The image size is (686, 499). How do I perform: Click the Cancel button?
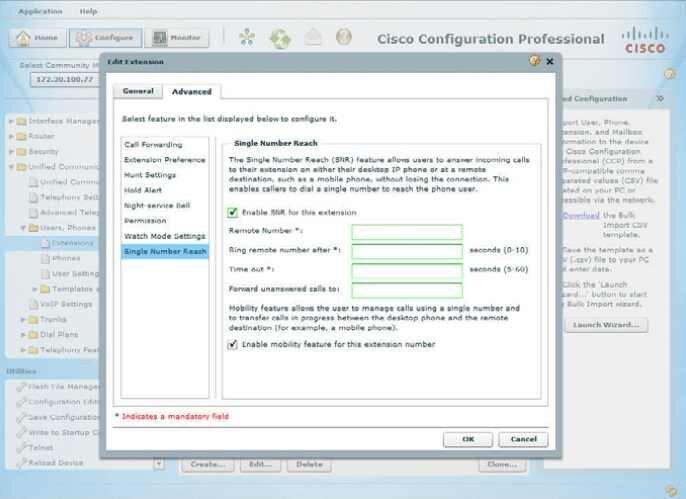point(523,439)
